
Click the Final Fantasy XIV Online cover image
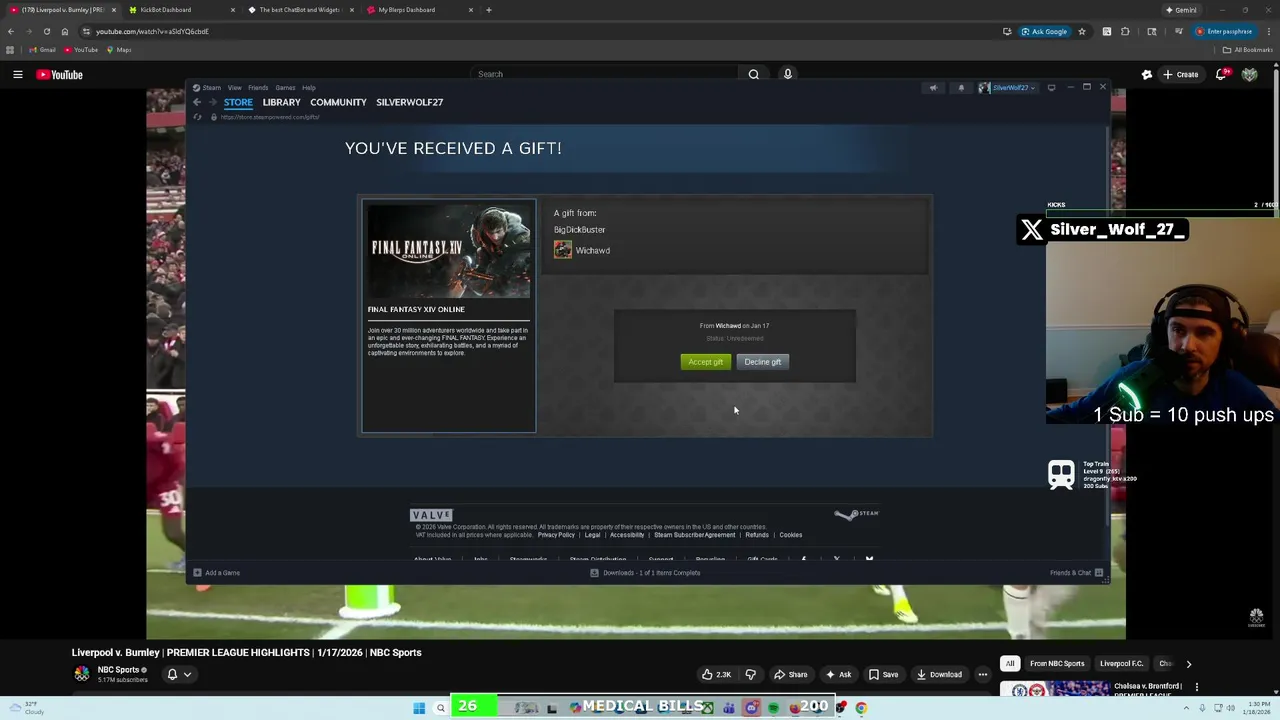[x=448, y=251]
